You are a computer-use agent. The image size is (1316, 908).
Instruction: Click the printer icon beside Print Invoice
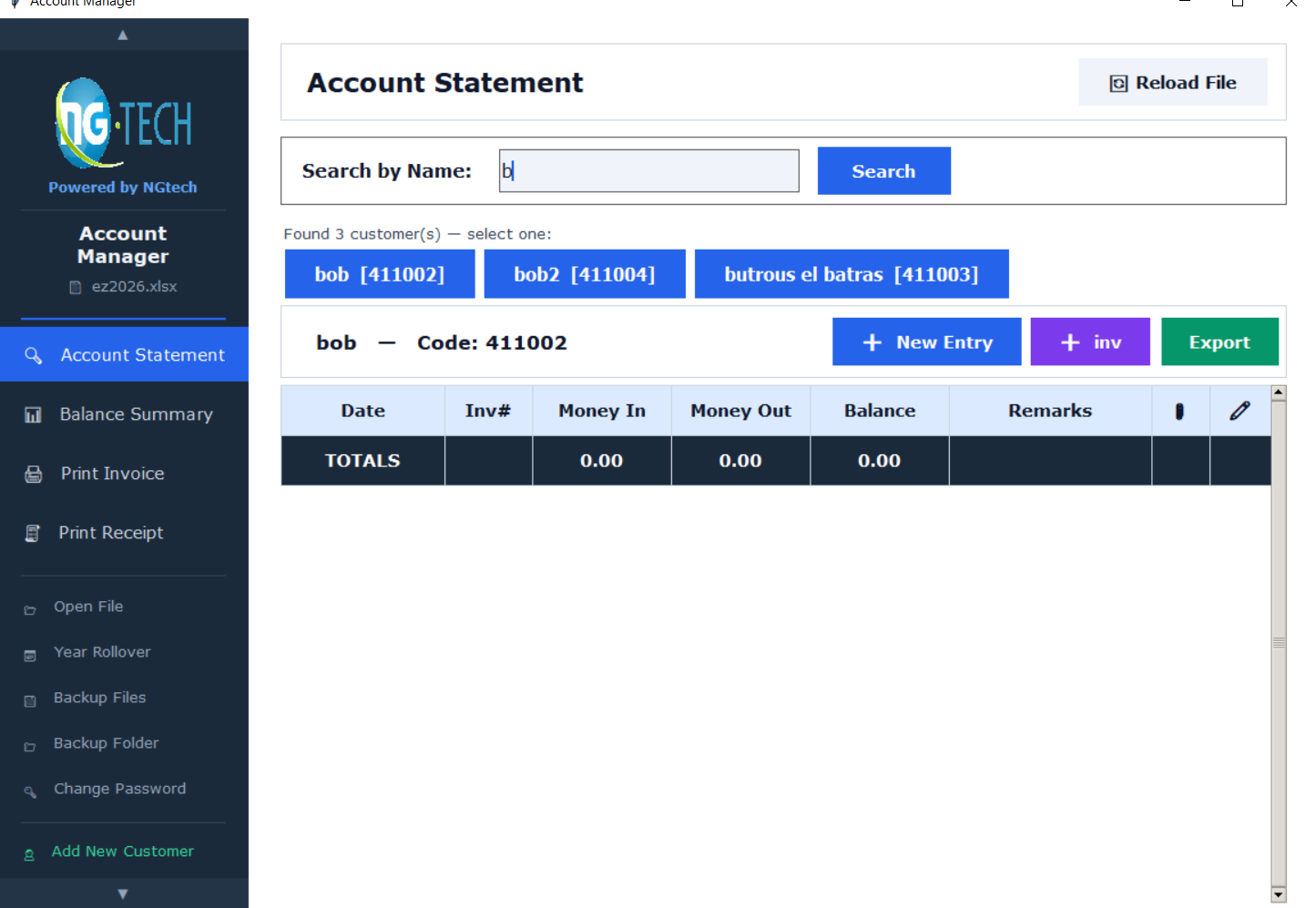click(34, 474)
